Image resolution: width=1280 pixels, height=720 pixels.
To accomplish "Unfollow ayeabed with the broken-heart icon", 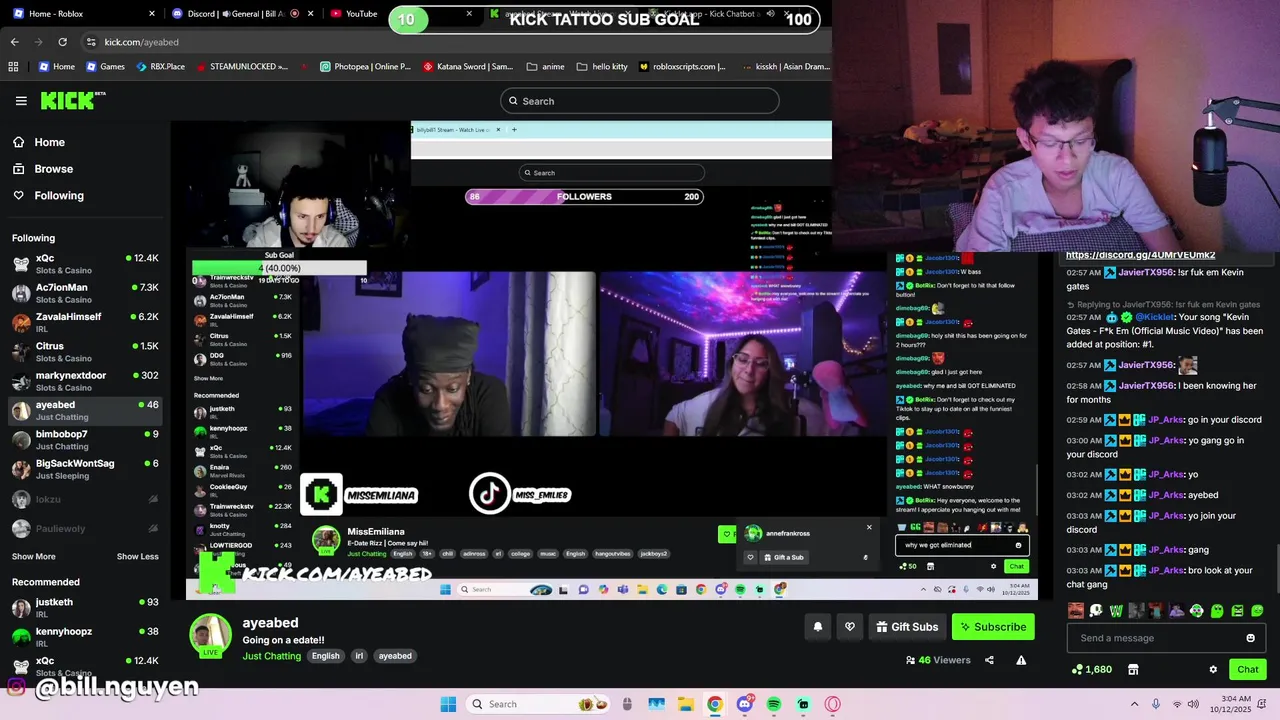I will coord(850,627).
